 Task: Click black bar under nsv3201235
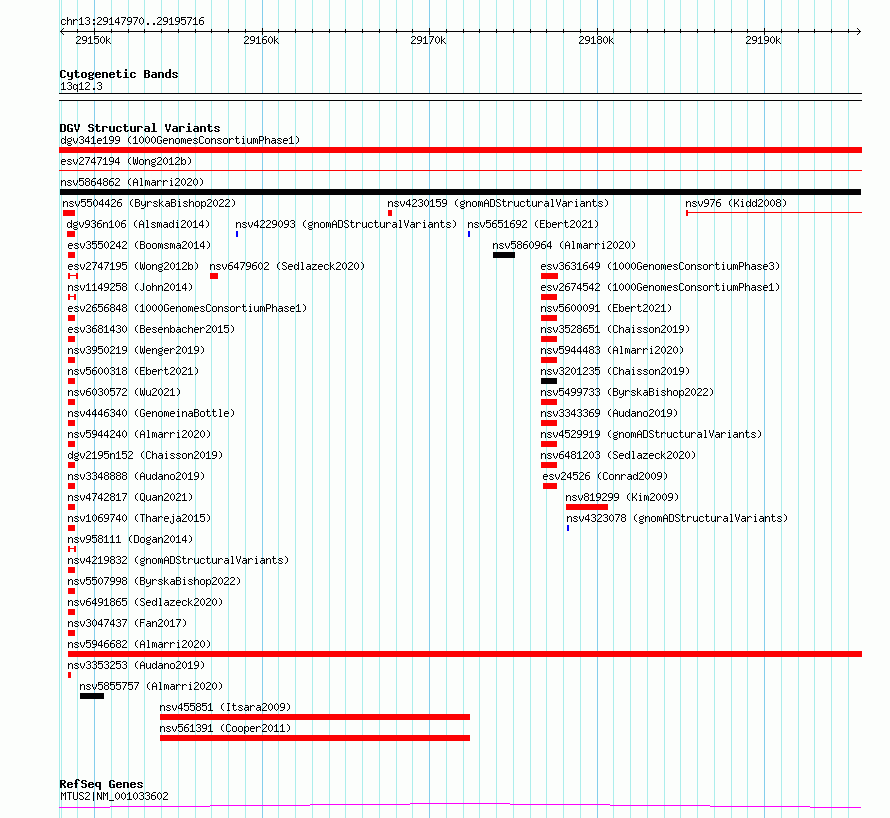(549, 381)
